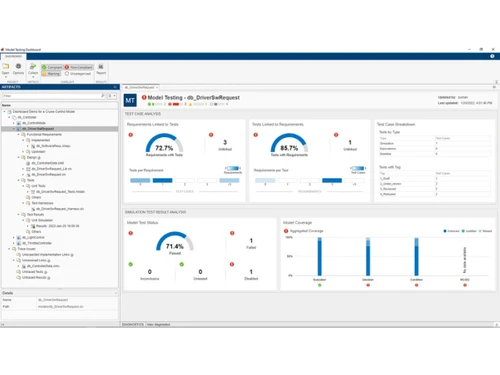Click the search magnifier in the Artifacts filter
This screenshot has width=500, height=375.
point(103,96)
